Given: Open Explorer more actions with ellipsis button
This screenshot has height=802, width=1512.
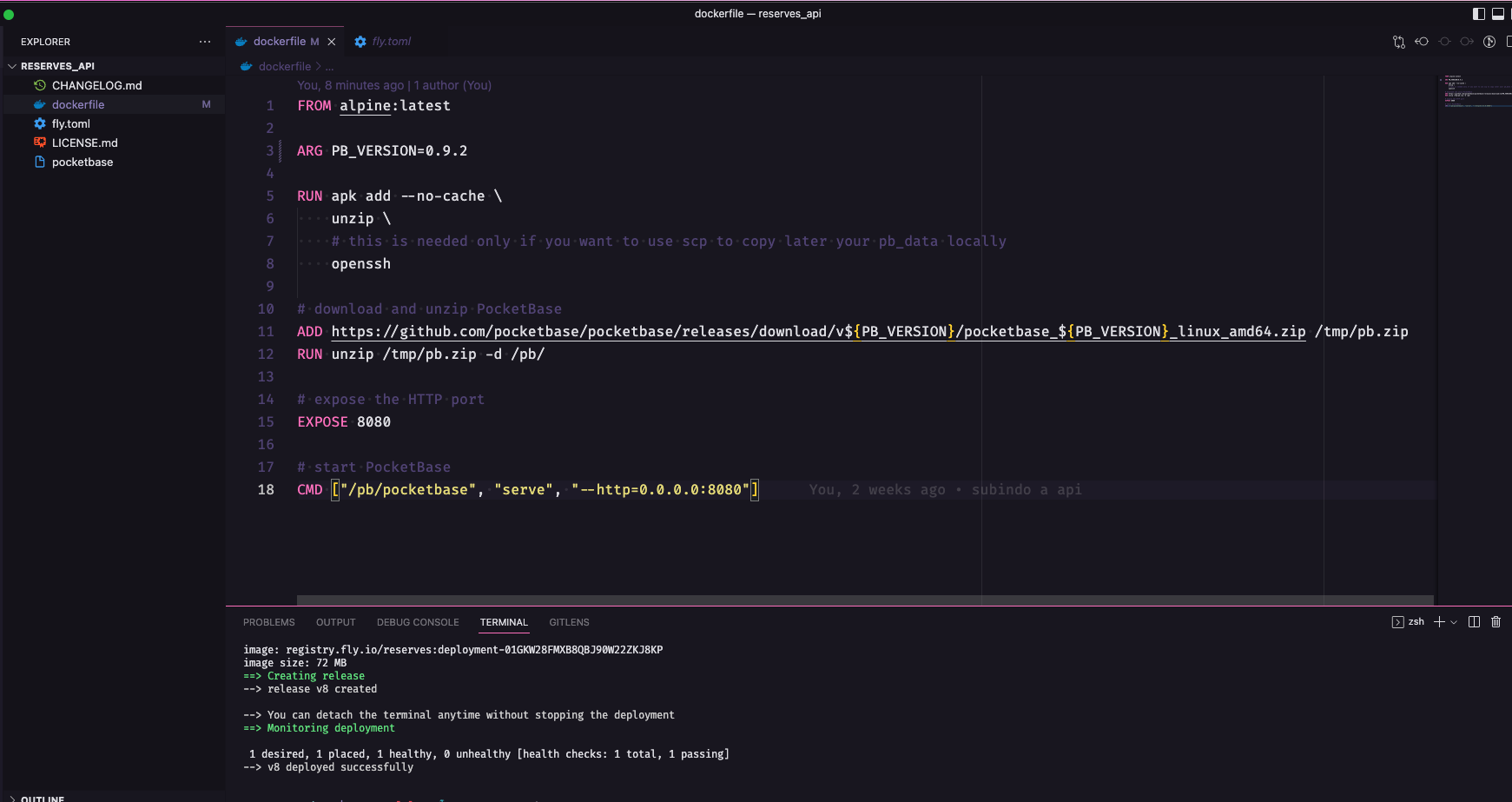Looking at the screenshot, I should tap(205, 42).
